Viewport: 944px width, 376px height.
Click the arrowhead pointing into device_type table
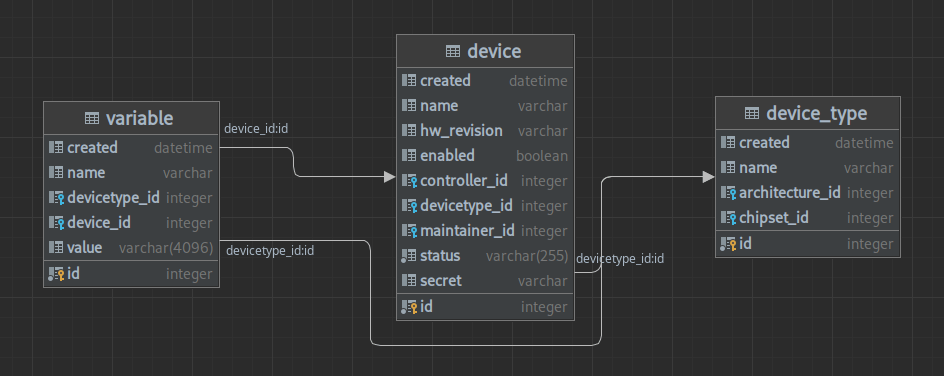click(x=709, y=177)
